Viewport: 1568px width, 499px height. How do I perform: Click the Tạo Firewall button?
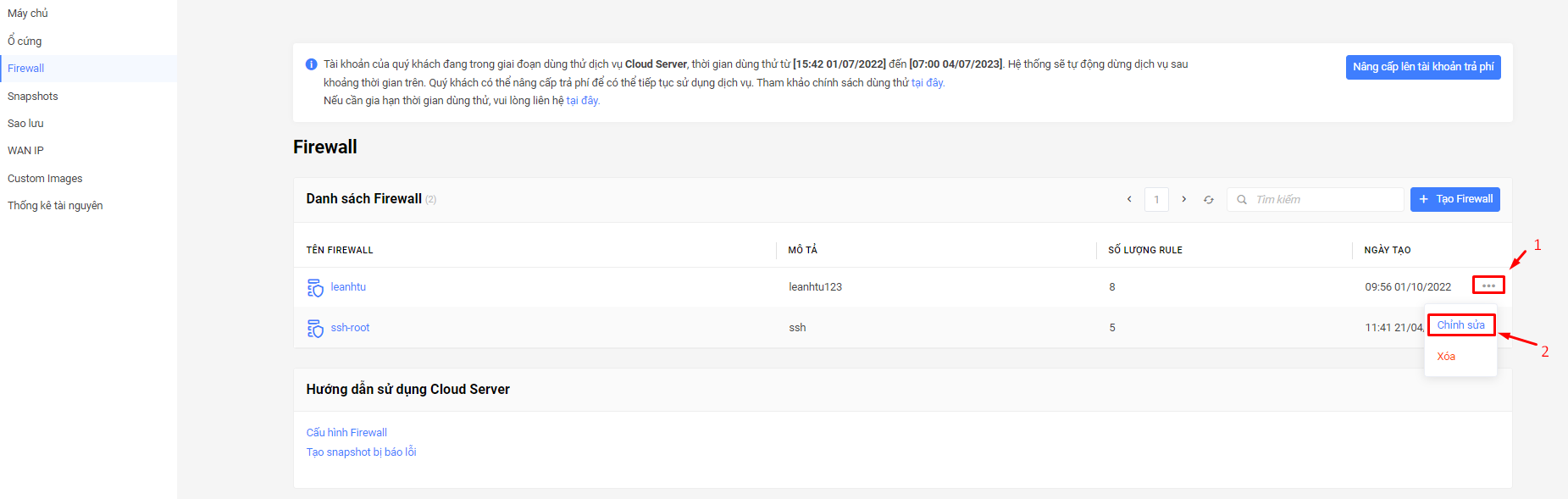[x=1455, y=199]
